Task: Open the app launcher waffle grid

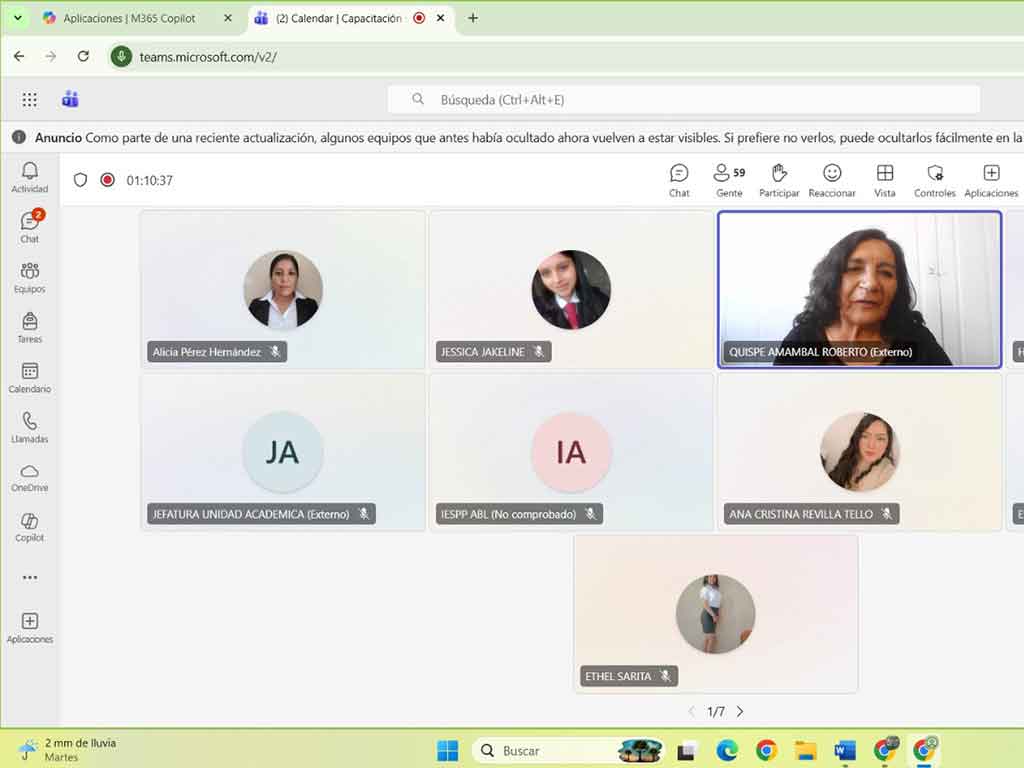Action: coord(30,99)
